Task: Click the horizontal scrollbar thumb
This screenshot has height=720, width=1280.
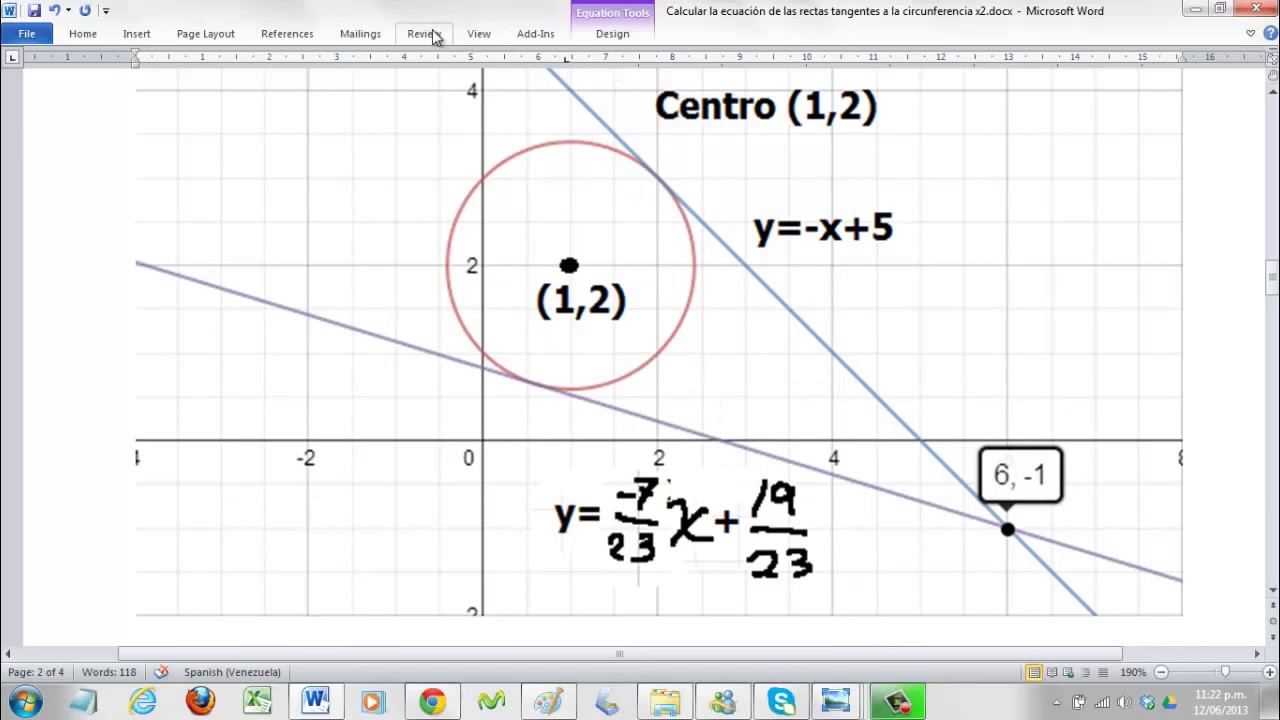Action: pos(620,654)
